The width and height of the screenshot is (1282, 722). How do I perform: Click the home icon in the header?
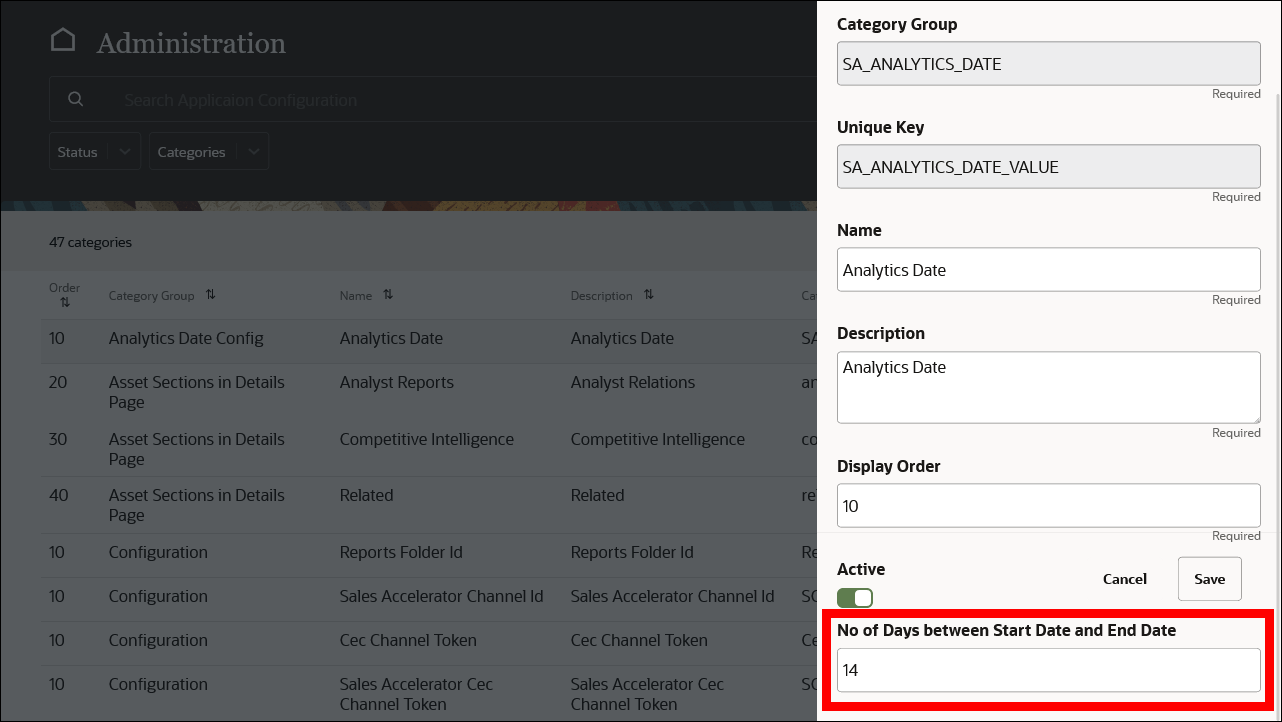pyautogui.click(x=63, y=37)
